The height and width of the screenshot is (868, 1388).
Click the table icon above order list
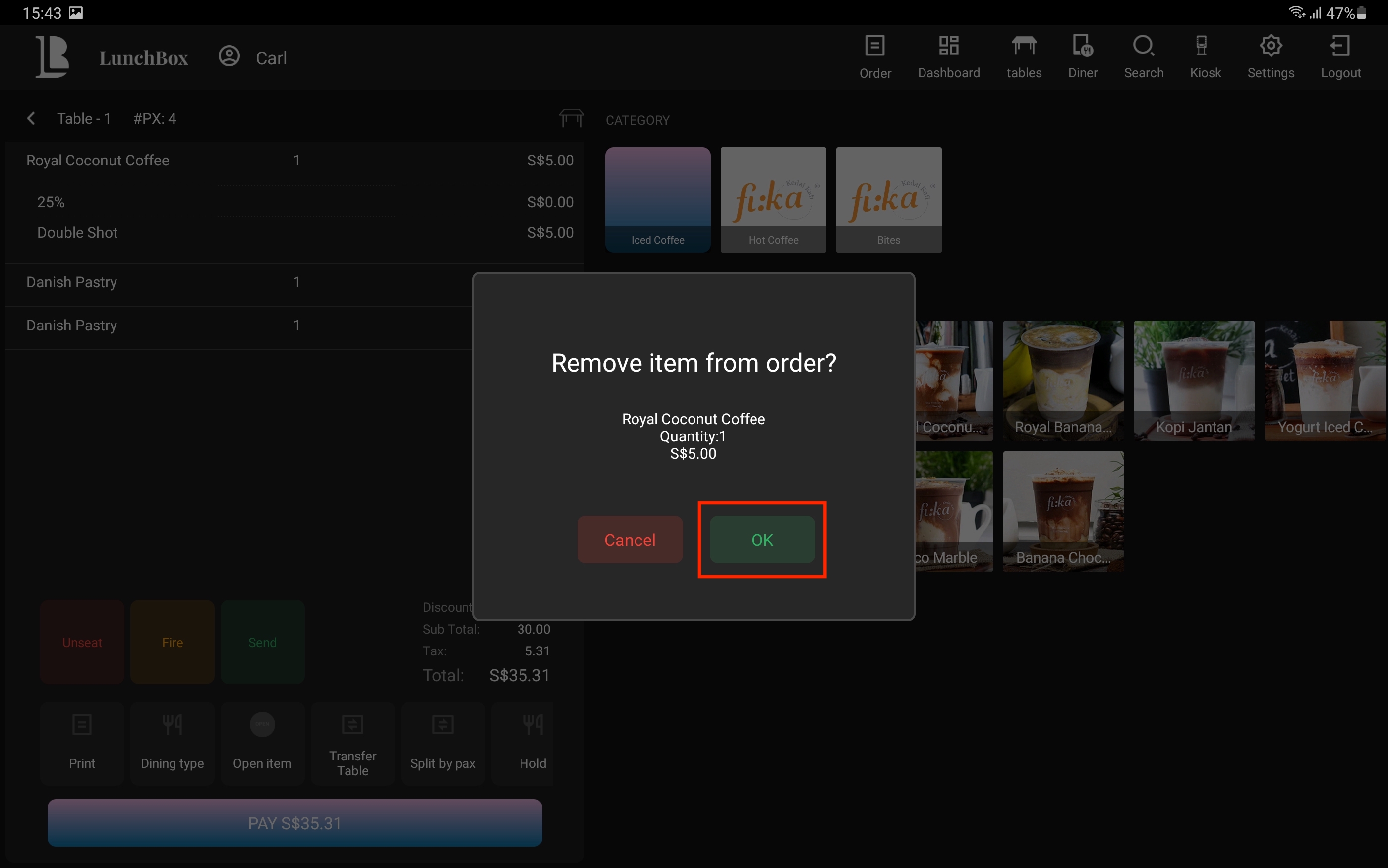572,118
